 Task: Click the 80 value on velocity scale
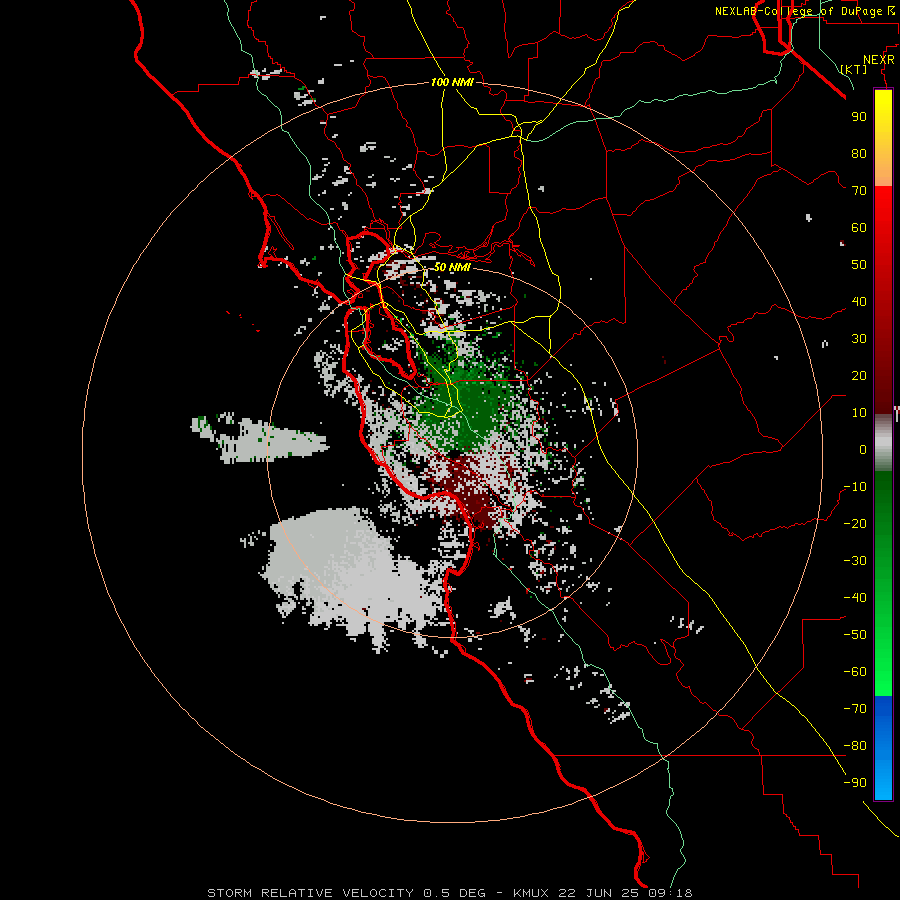pyautogui.click(x=859, y=153)
